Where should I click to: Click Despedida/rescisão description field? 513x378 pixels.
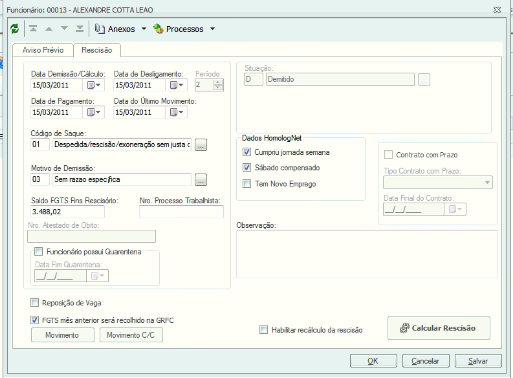pos(122,144)
